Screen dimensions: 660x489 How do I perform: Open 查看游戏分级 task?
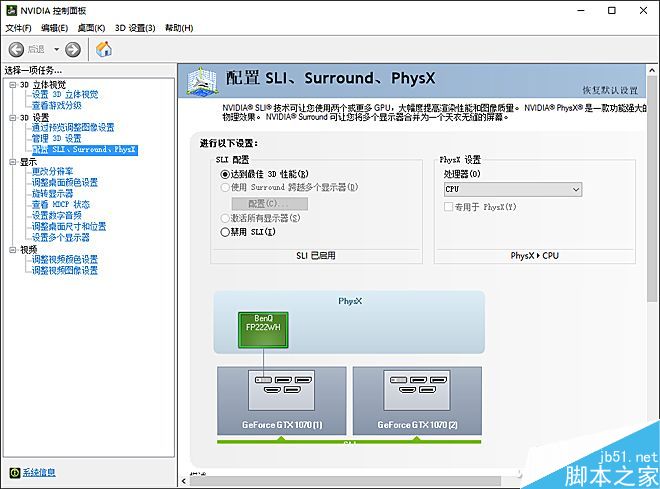pyautogui.click(x=57, y=106)
